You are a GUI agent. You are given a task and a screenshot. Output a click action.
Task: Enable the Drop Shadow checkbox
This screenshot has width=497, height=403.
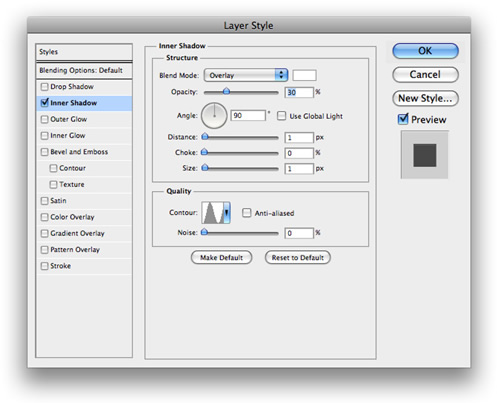click(x=44, y=87)
